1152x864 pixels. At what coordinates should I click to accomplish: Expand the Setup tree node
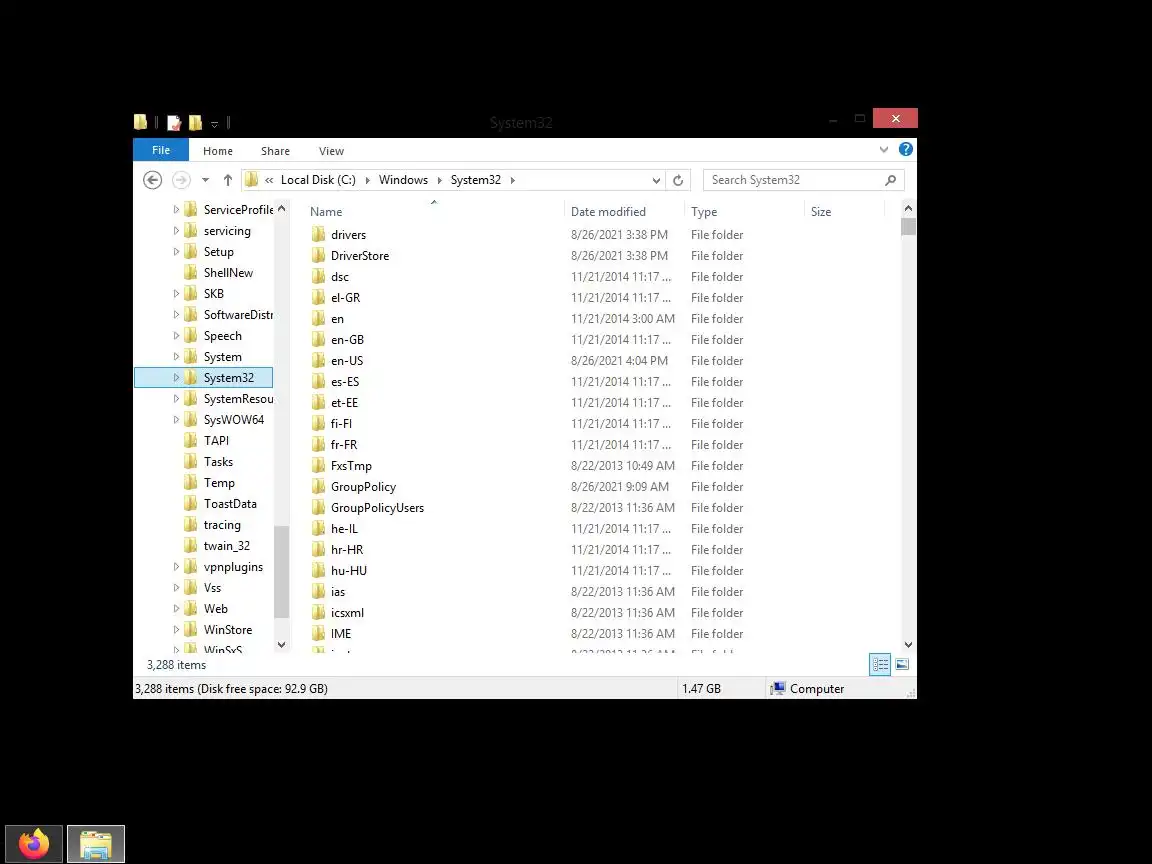pos(176,251)
